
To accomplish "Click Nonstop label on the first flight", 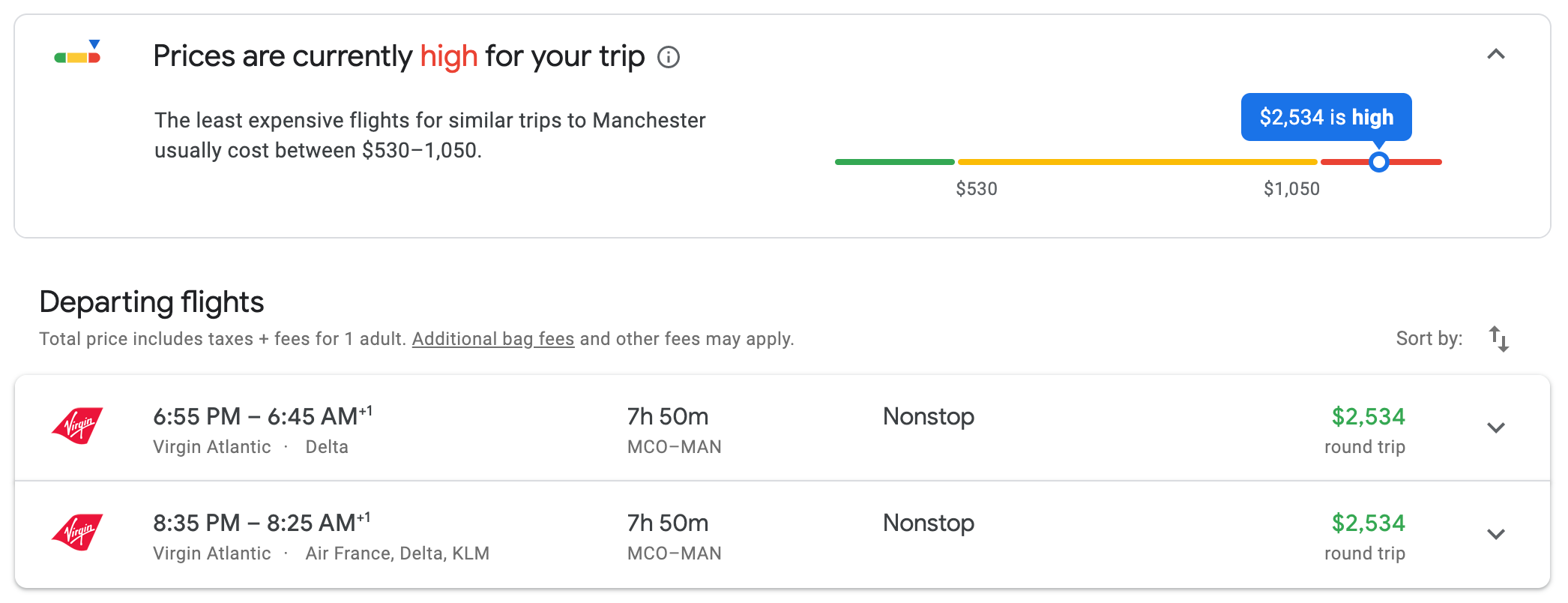I will point(928,417).
